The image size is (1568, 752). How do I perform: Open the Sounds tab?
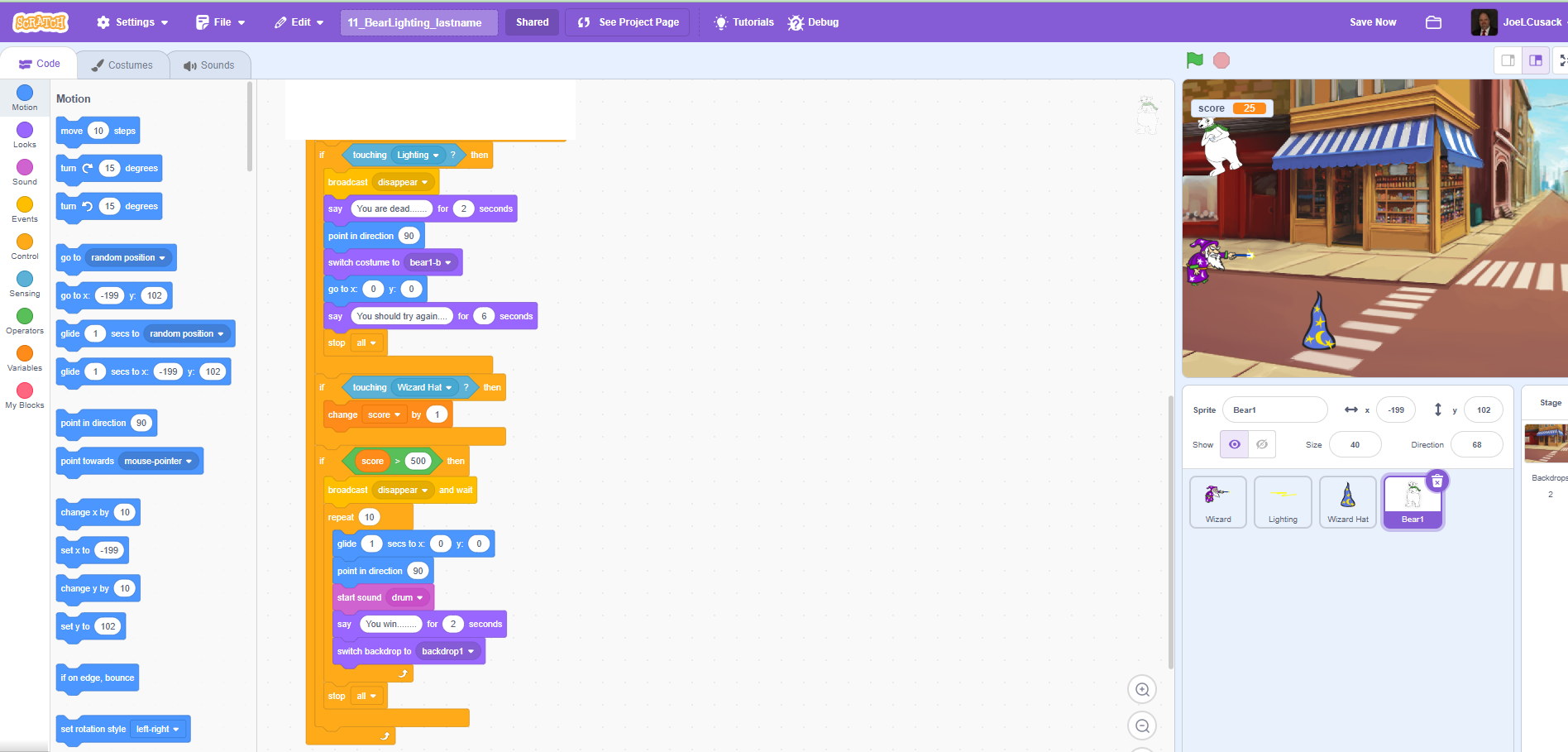click(209, 65)
